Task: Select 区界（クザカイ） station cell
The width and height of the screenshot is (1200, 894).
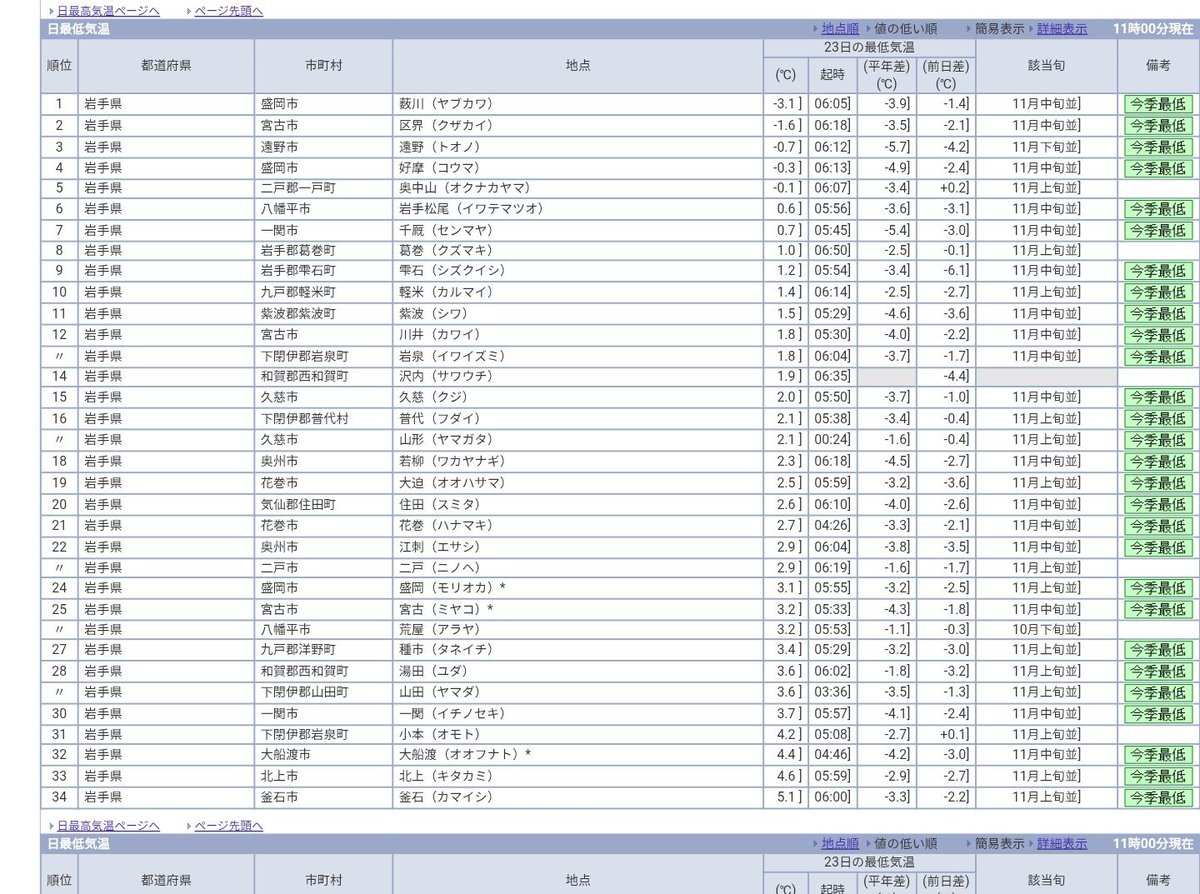Action: 578,125
